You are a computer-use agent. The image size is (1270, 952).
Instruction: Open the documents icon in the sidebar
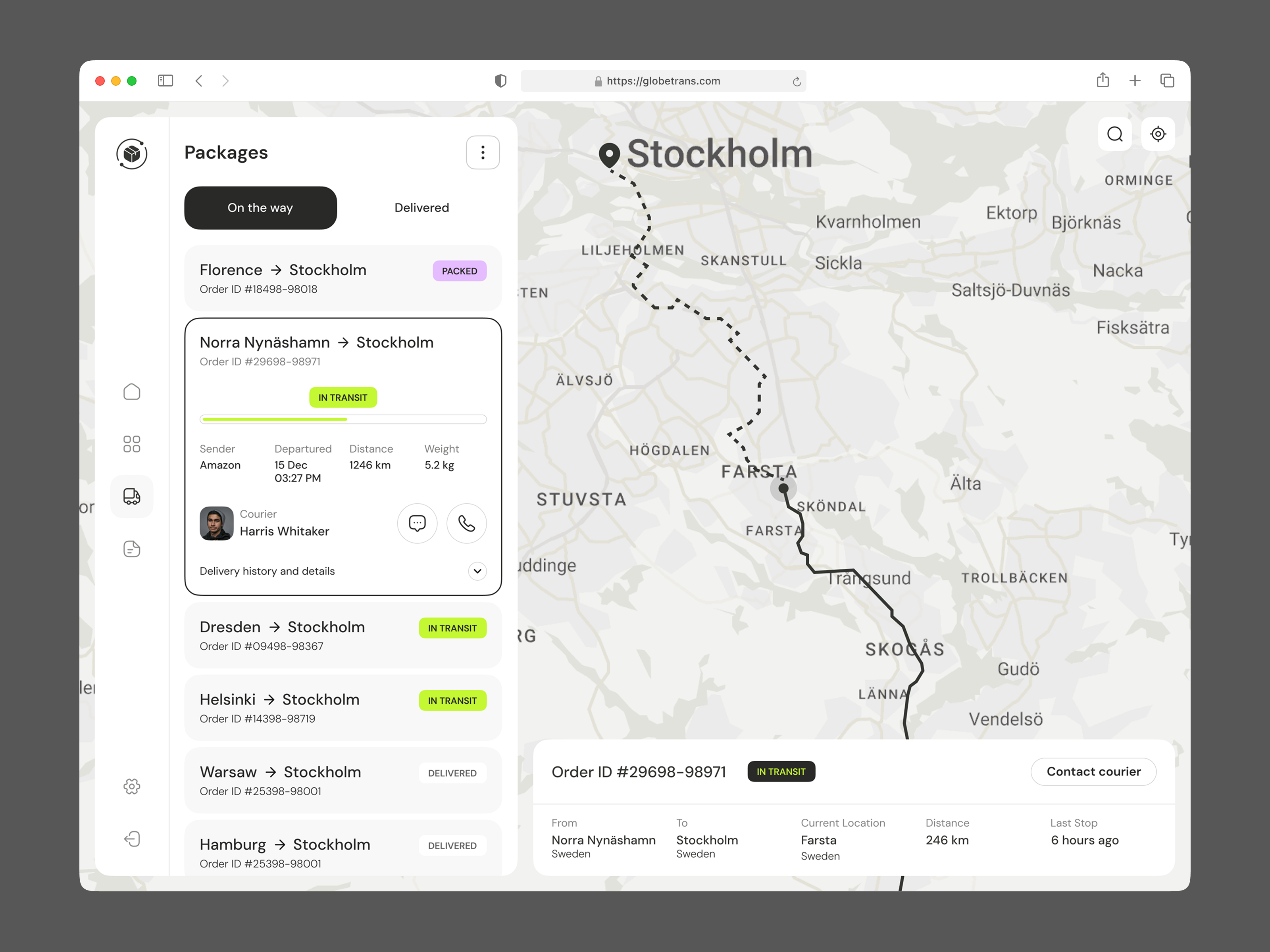[131, 549]
